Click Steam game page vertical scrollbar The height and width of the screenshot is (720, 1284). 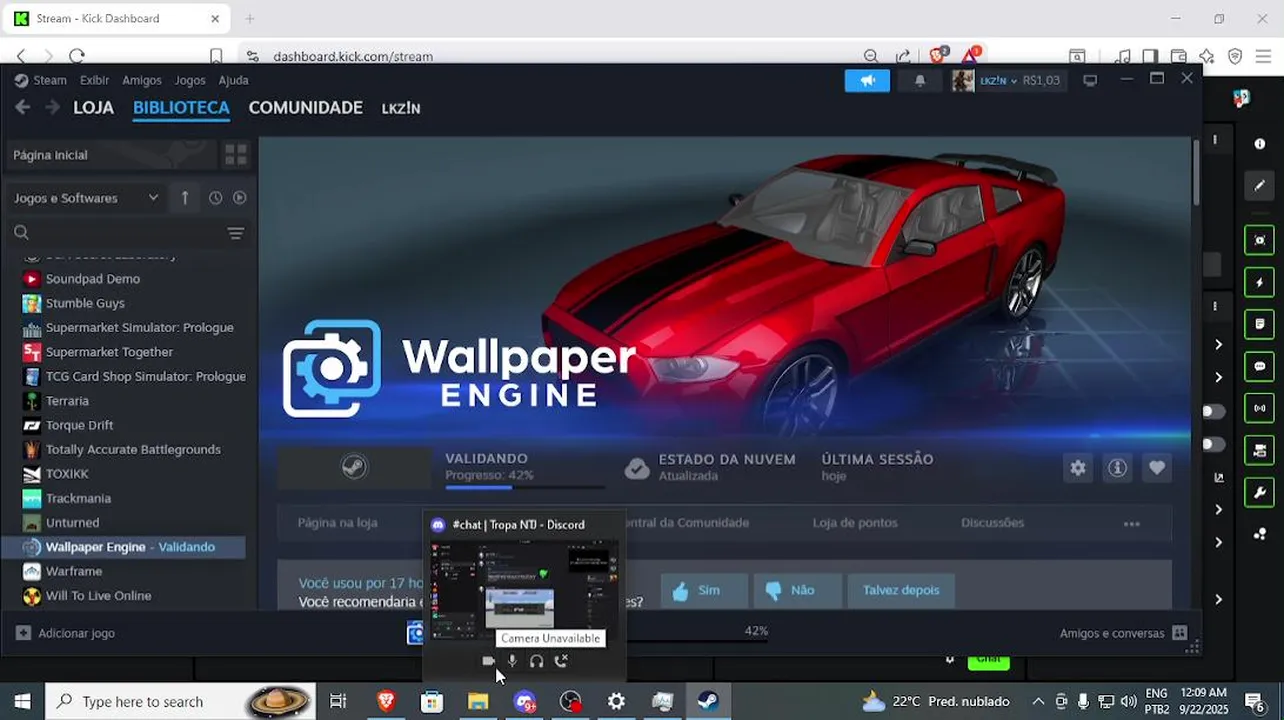(1196, 172)
